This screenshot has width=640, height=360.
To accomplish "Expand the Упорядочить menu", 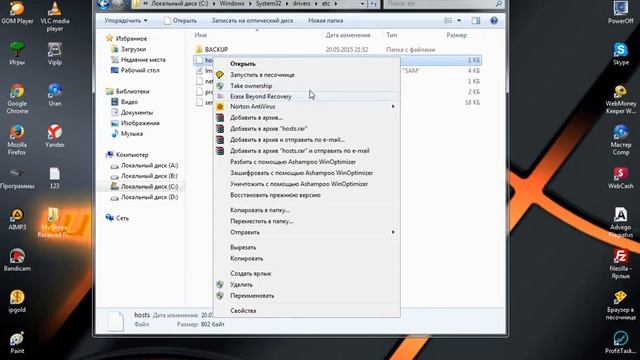I will pos(126,20).
